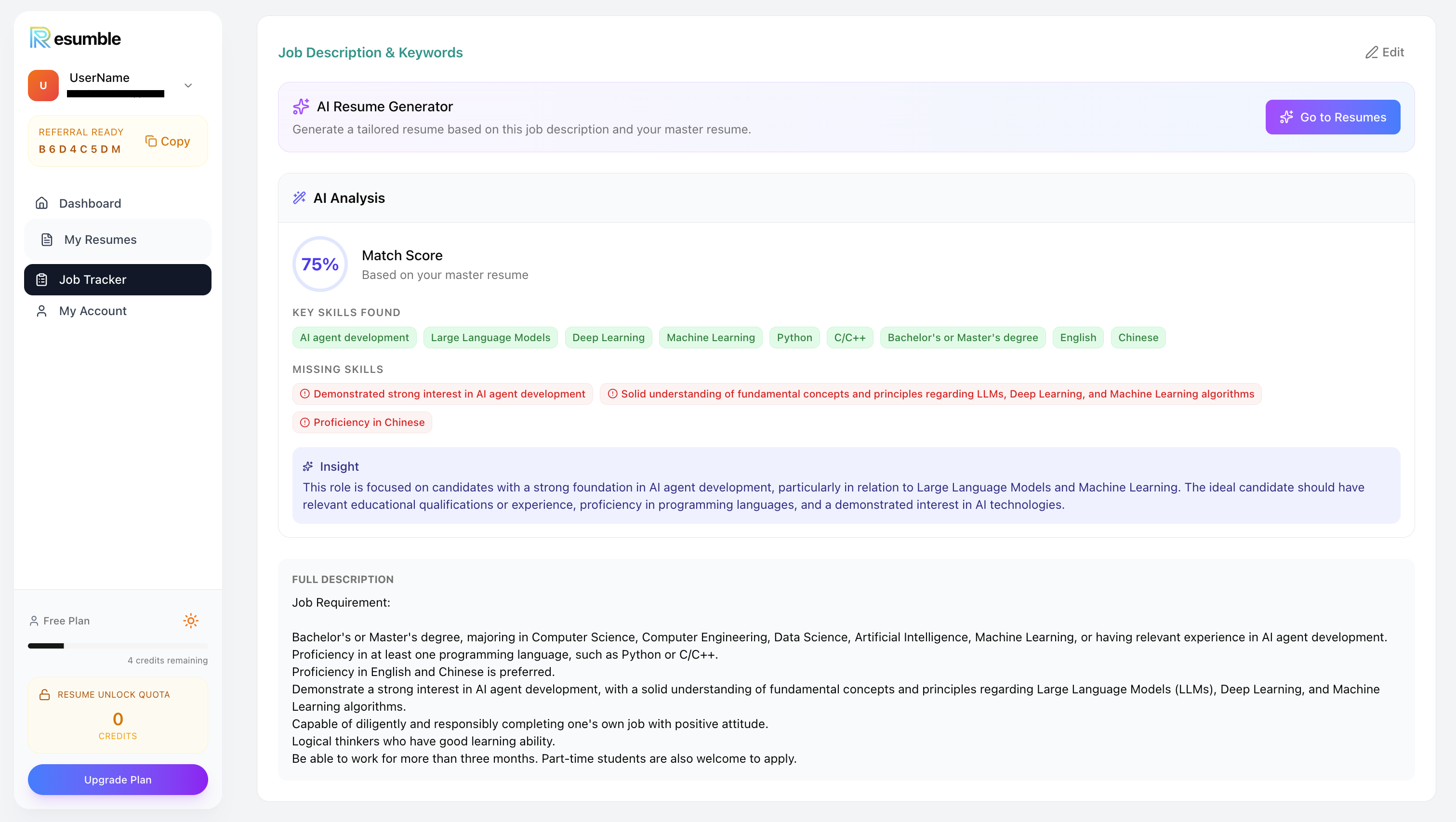
Task: Select the Dashboard home icon
Action: click(42, 203)
